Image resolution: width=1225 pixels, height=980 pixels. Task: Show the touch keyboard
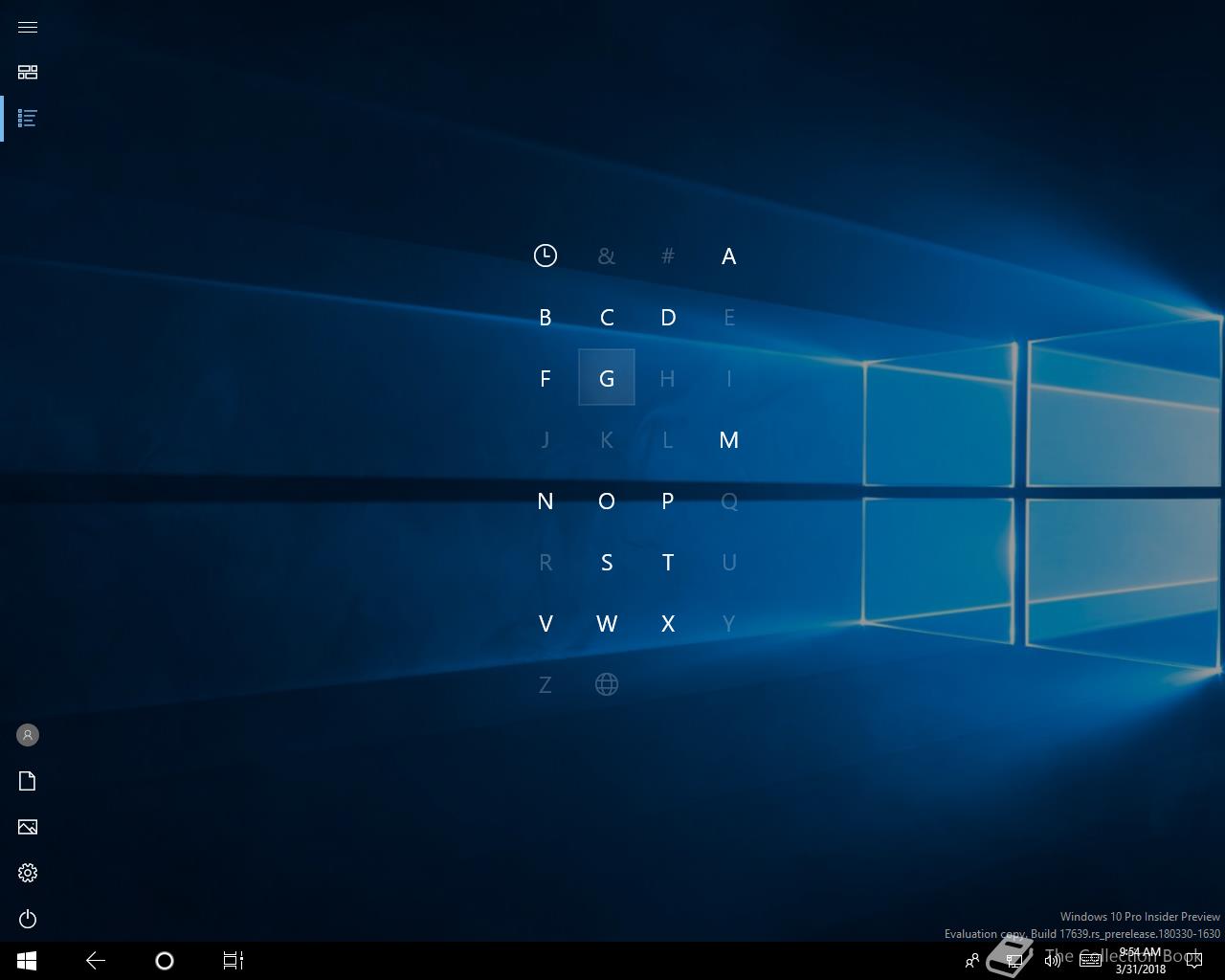point(1091,960)
